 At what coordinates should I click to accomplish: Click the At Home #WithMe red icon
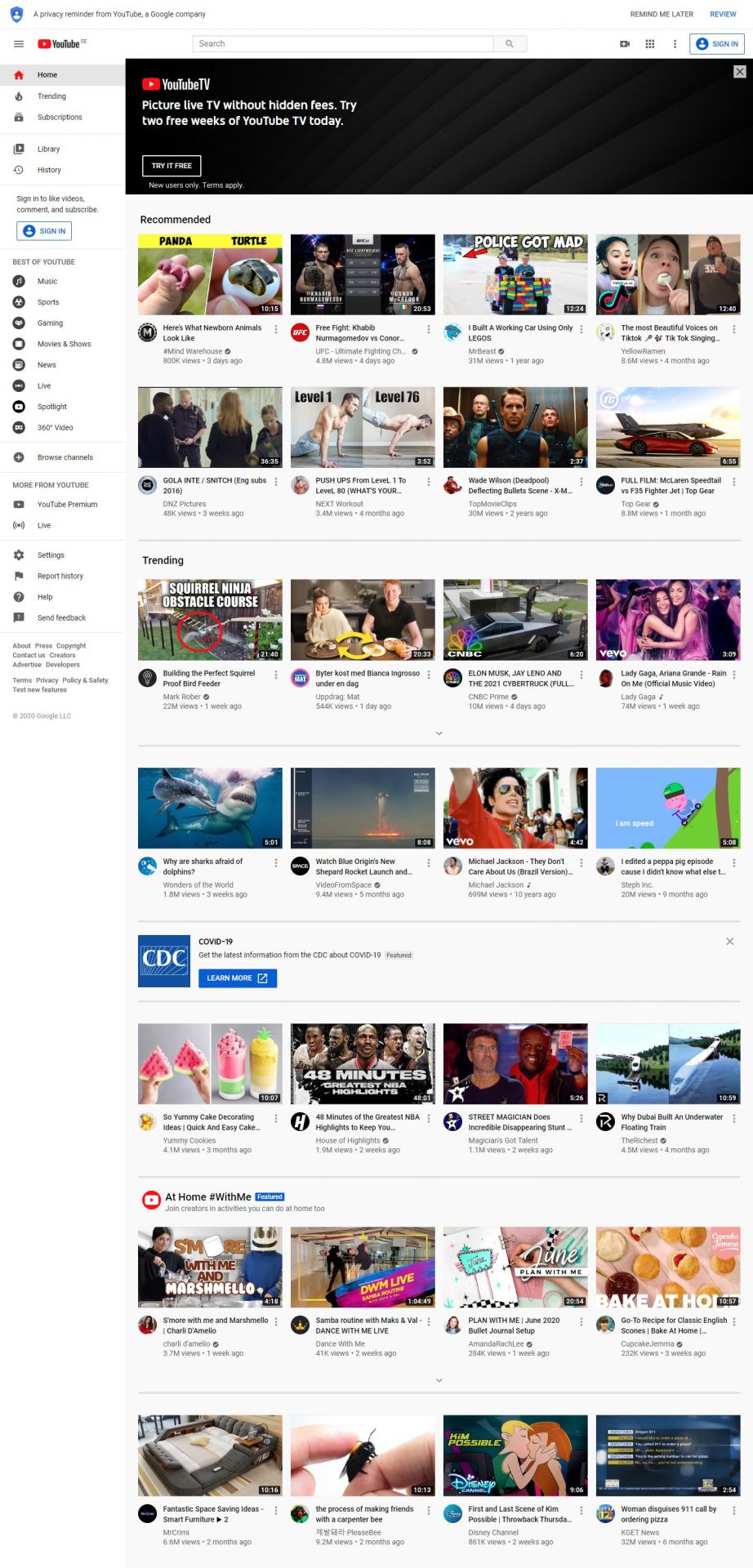coord(151,1200)
